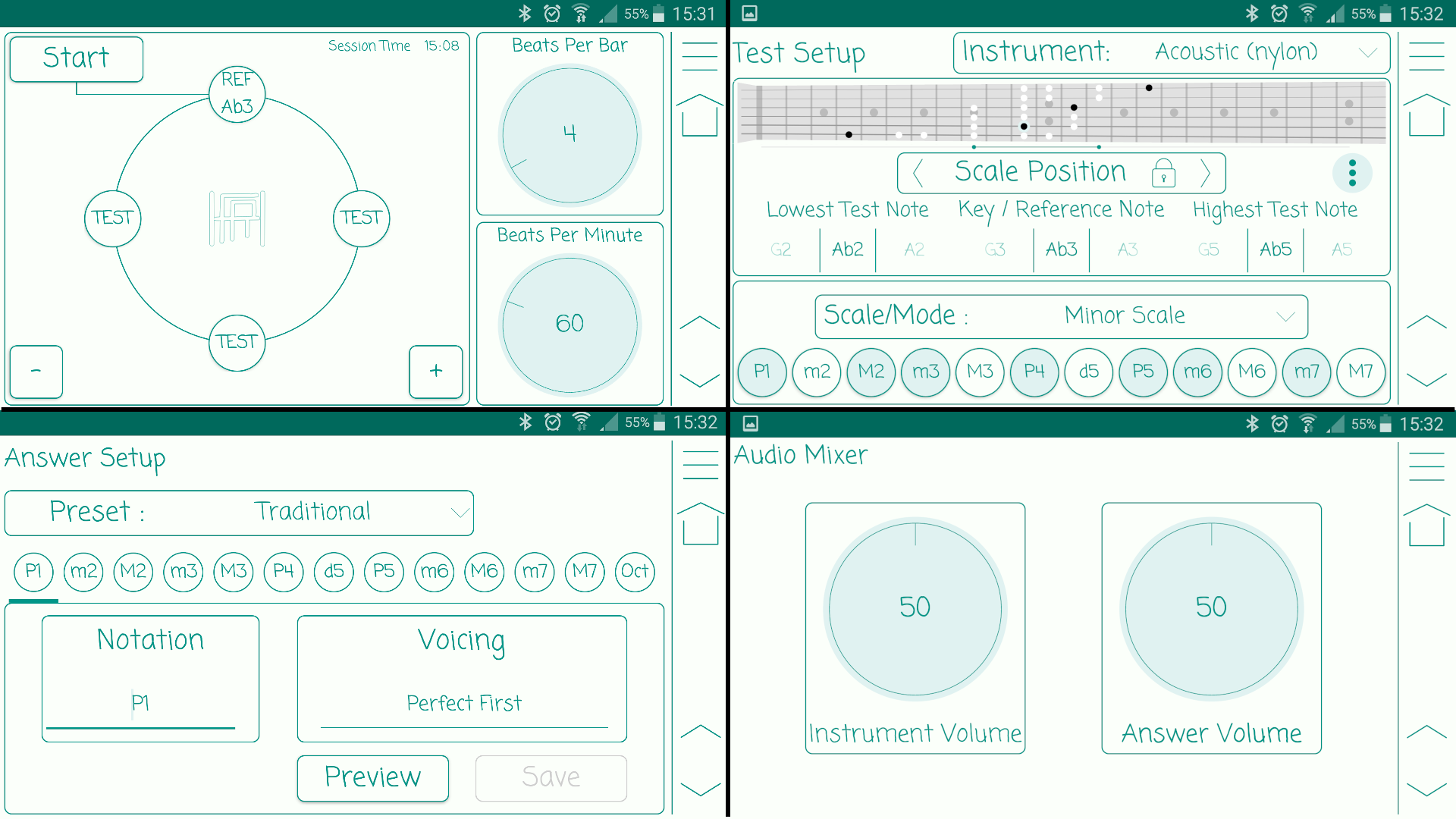1456x819 pixels.
Task: Adjust the Instrument Volume knob
Action: pos(915,607)
